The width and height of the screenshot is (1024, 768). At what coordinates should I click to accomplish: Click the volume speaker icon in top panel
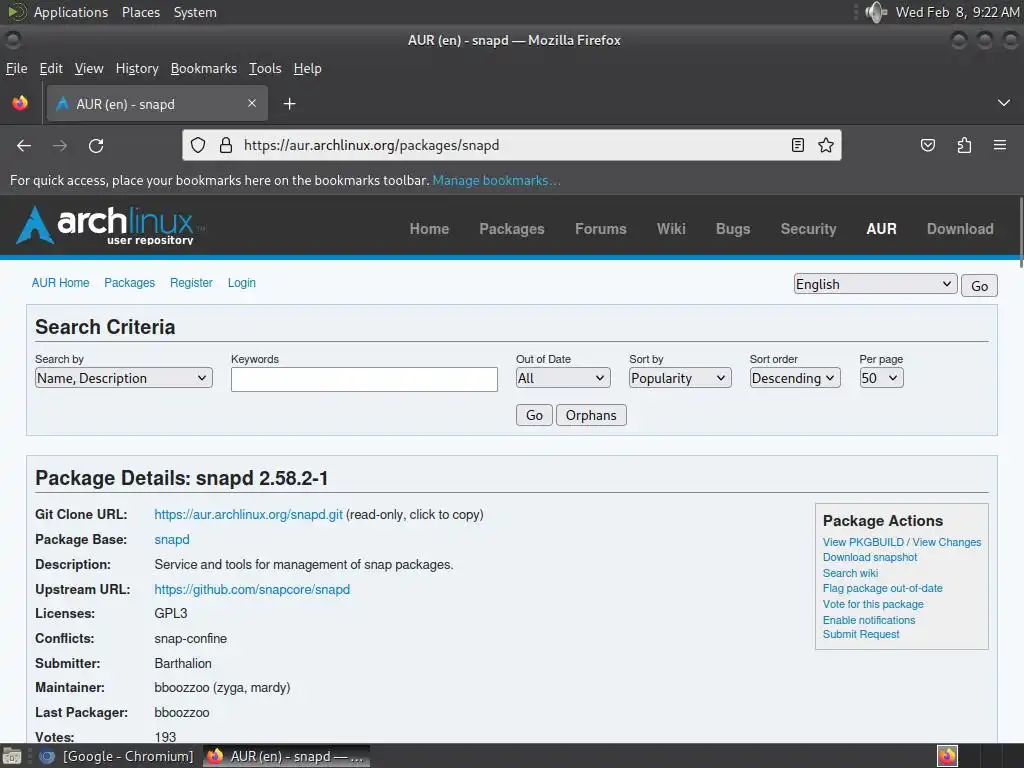(x=875, y=12)
